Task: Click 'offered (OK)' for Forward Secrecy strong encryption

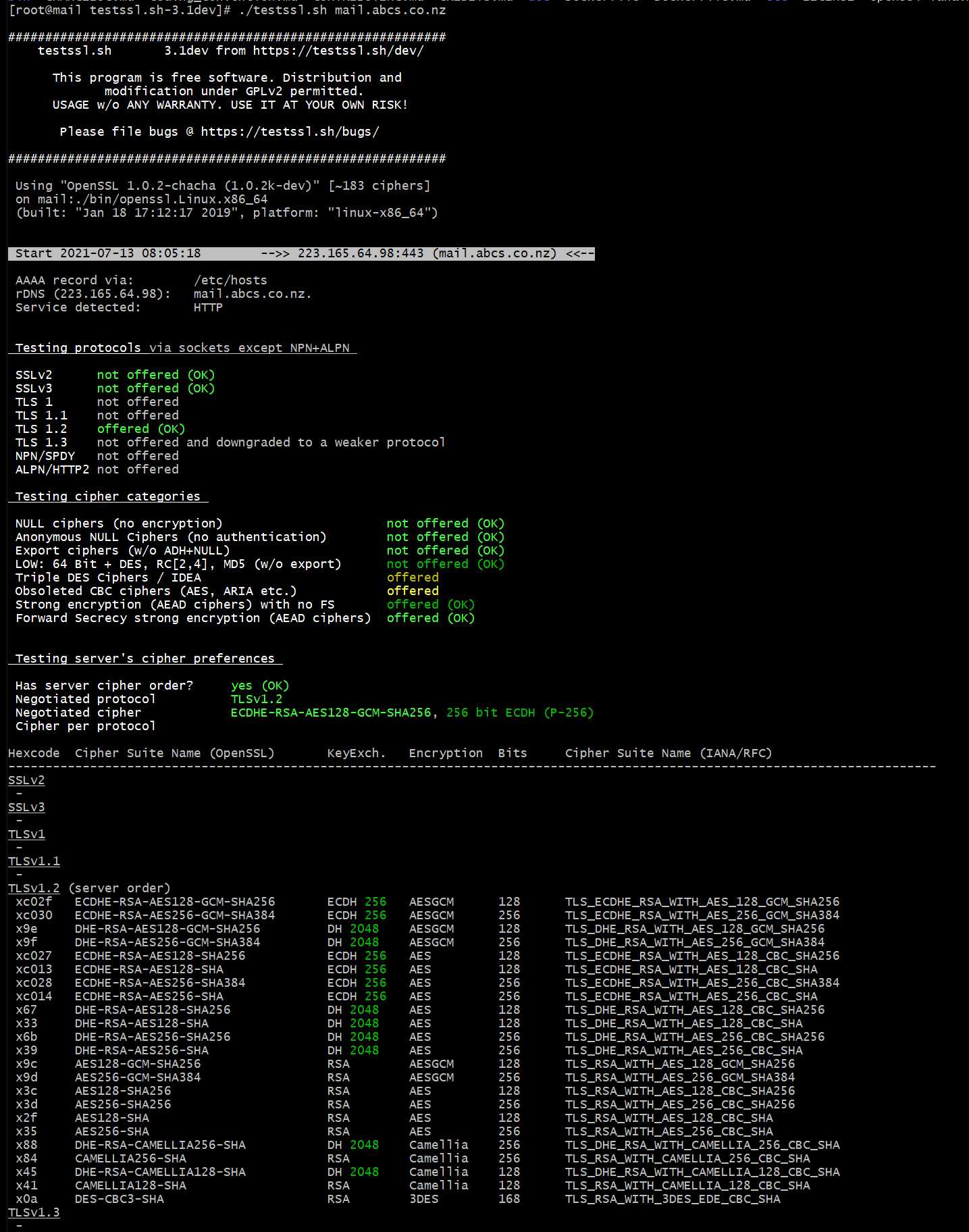Action: point(431,618)
